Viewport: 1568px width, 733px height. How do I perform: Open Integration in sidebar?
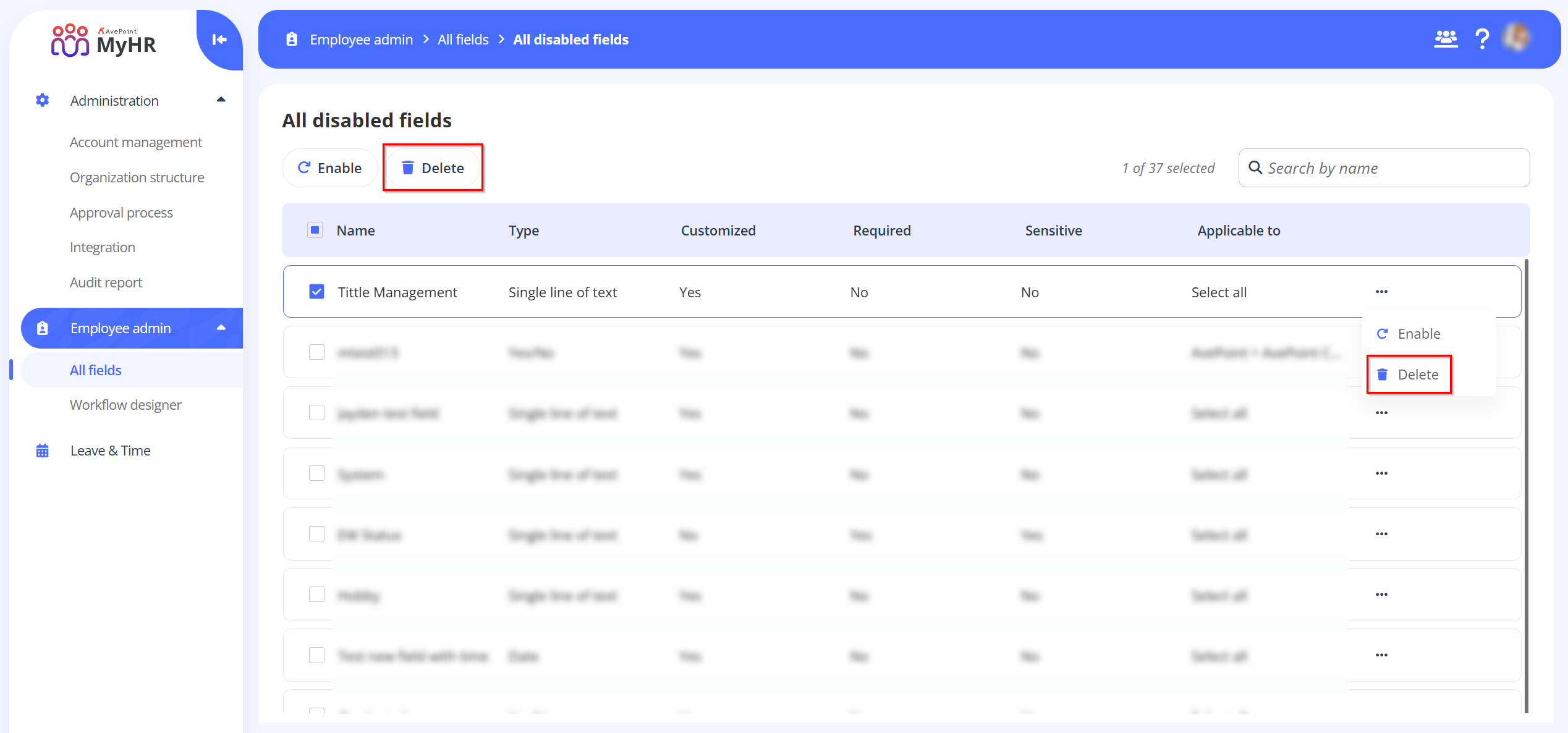pyautogui.click(x=102, y=247)
